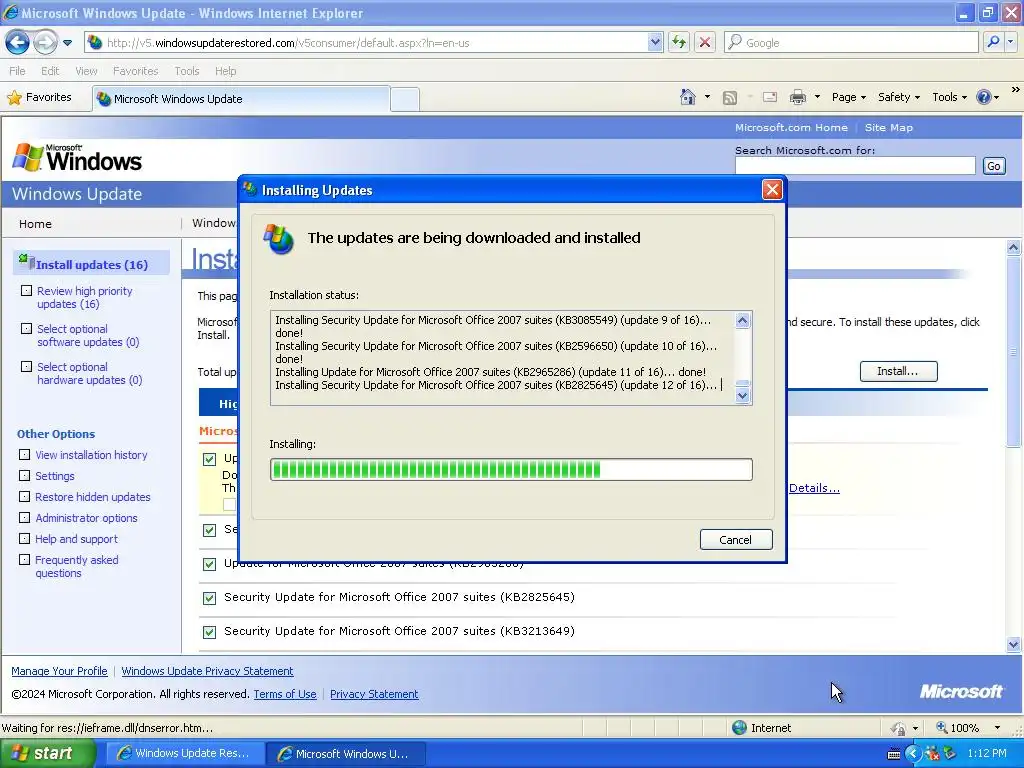The height and width of the screenshot is (768, 1024).
Task: Click the Stop loading X icon
Action: tap(705, 42)
